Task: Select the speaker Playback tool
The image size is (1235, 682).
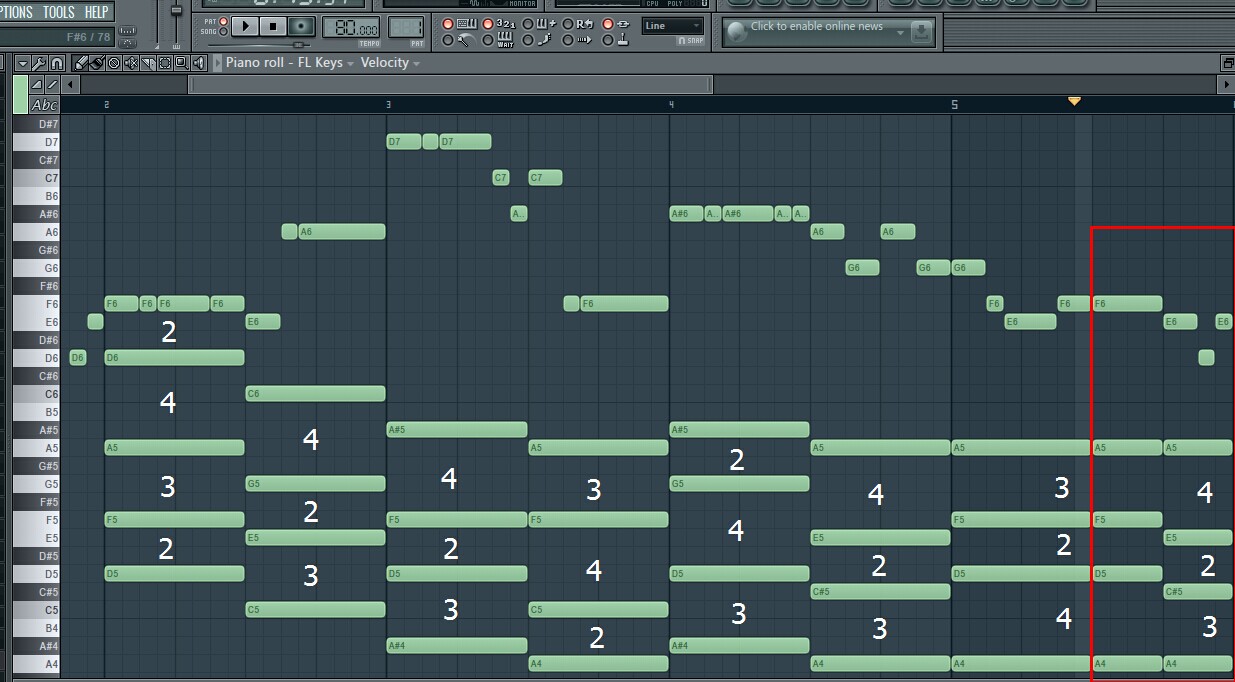Action: tap(198, 63)
